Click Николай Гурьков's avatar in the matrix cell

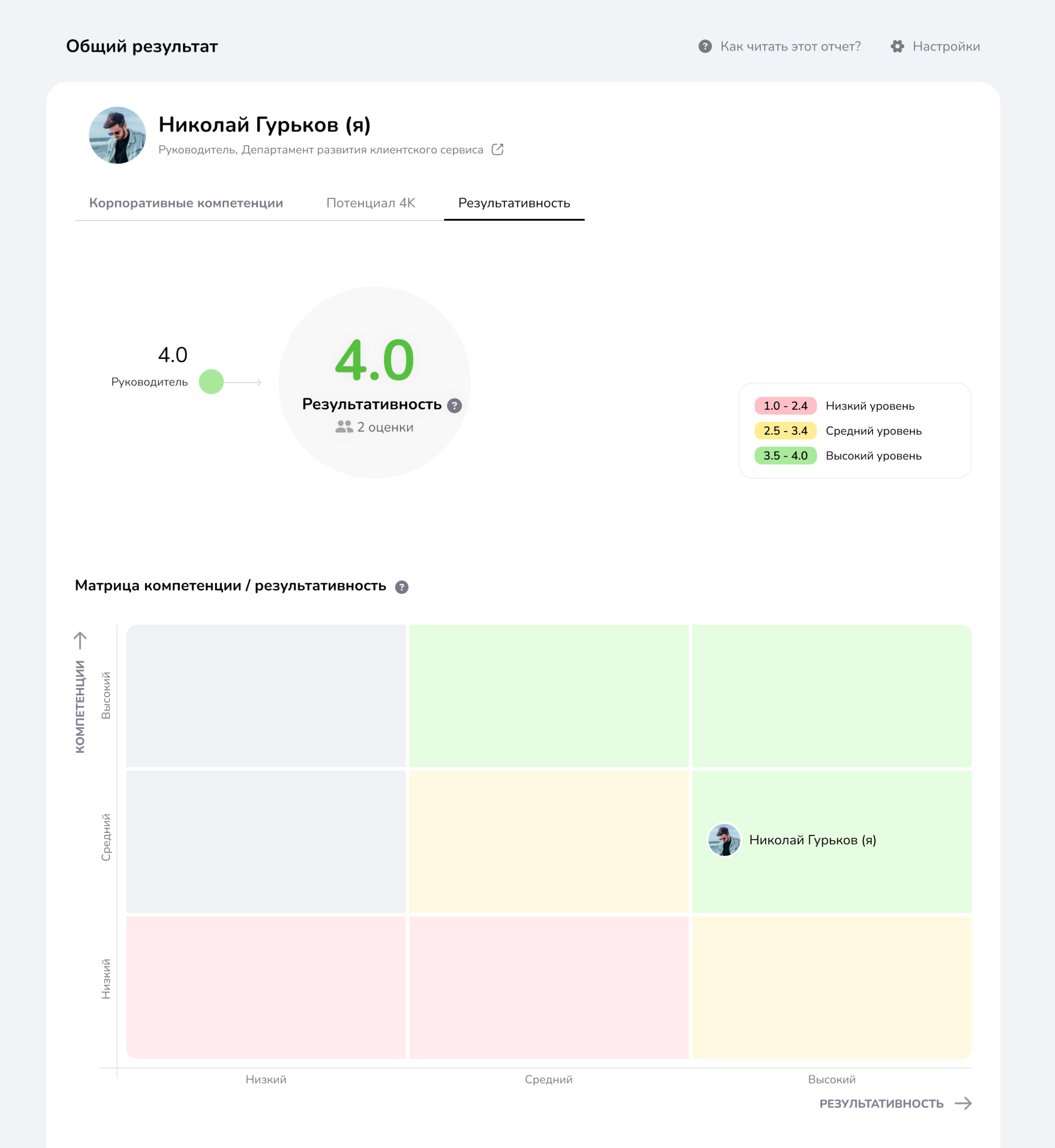tap(724, 840)
